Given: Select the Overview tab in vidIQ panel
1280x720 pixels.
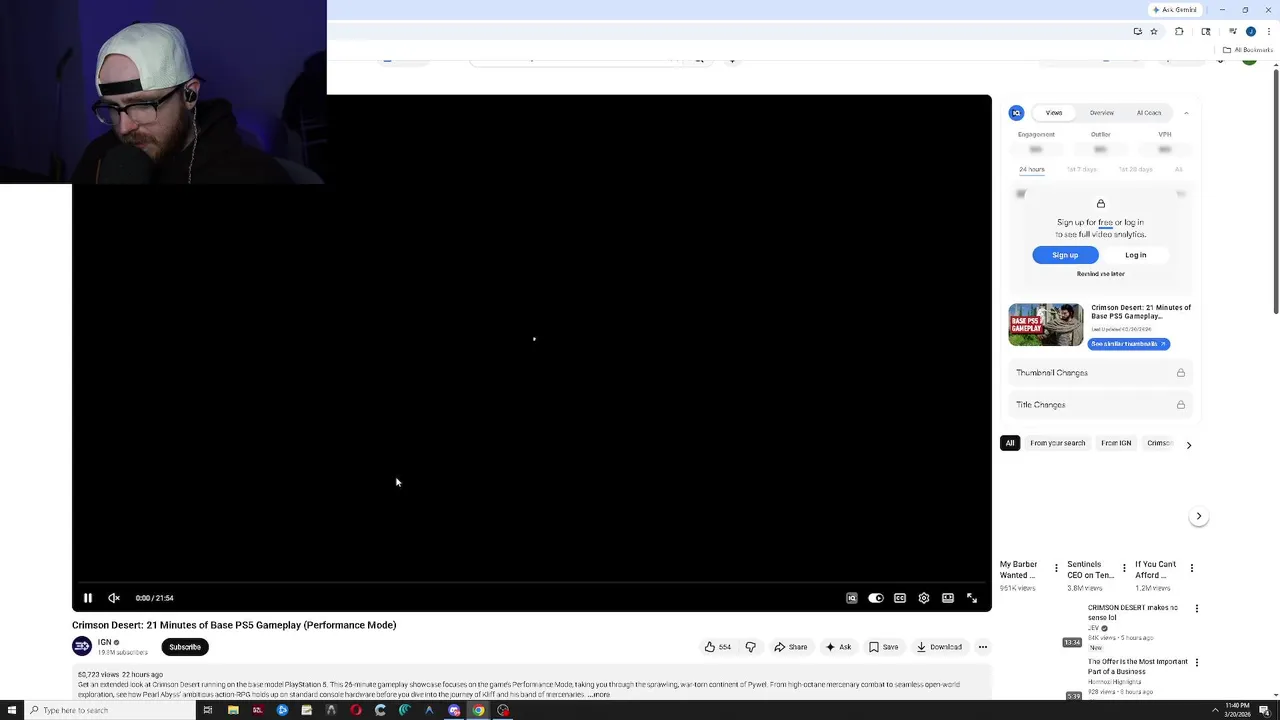Looking at the screenshot, I should 1102,113.
